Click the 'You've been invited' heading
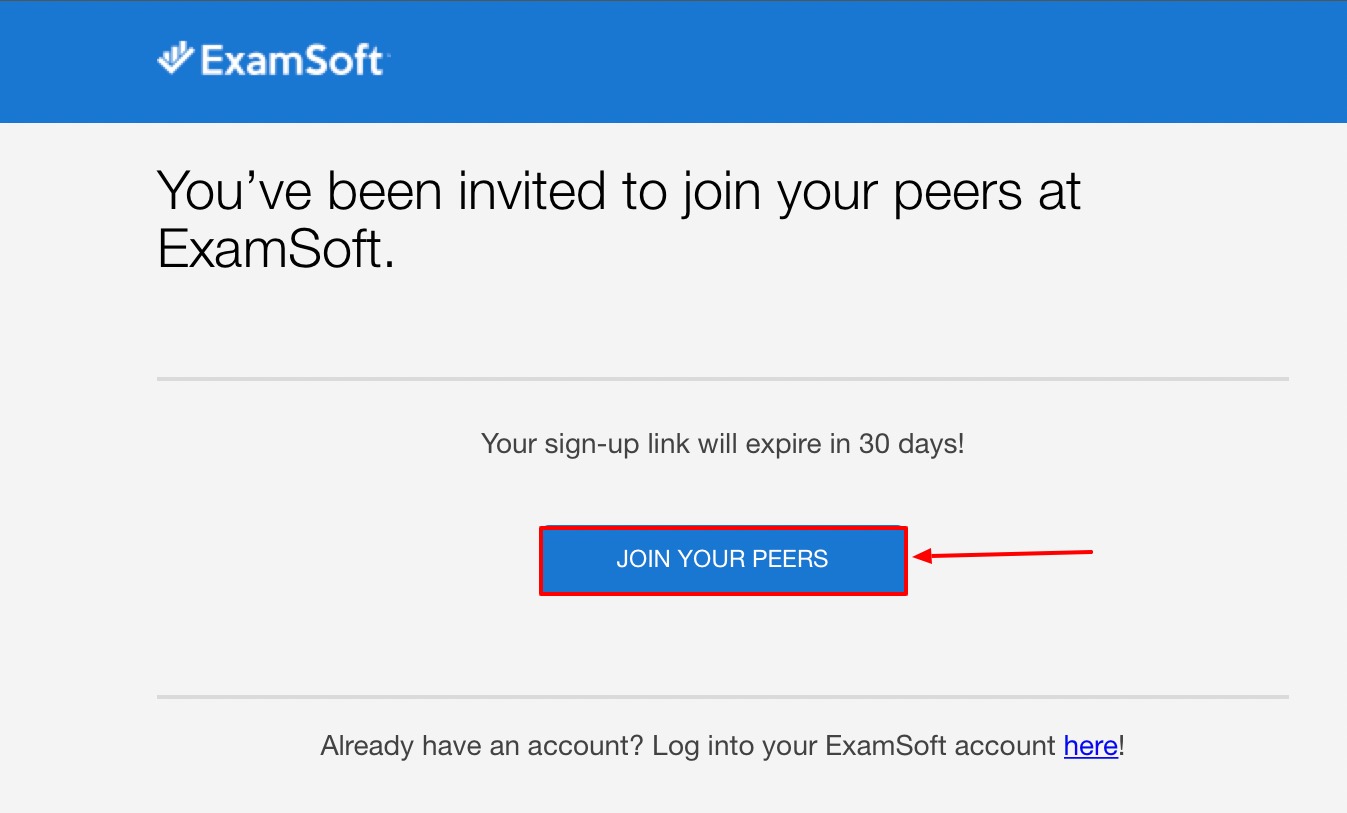Screen dimensions: 1347x813 (x=620, y=190)
